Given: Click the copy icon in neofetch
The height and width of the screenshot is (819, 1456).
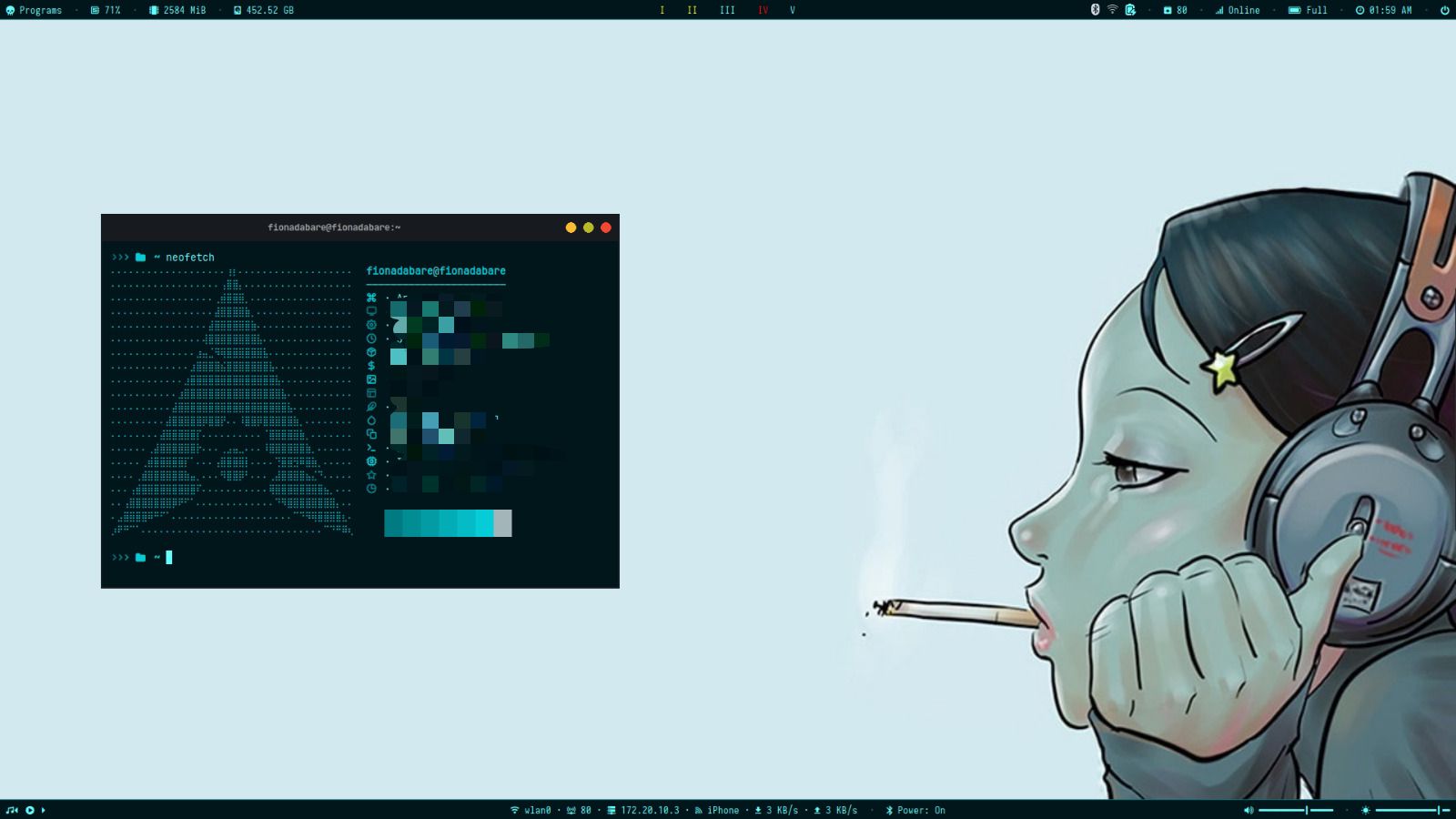Looking at the screenshot, I should 371,434.
